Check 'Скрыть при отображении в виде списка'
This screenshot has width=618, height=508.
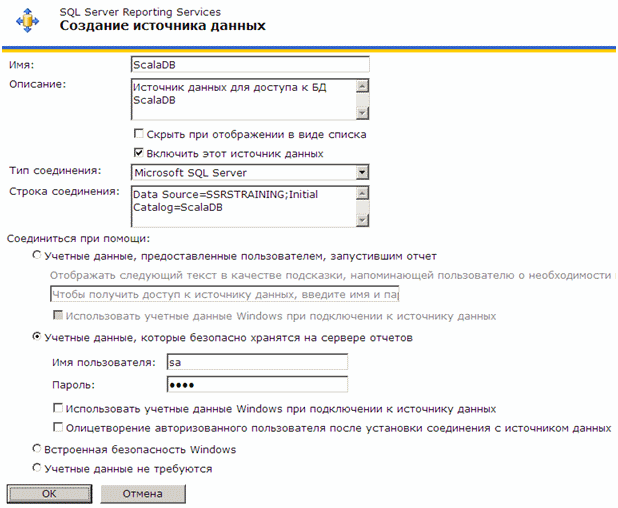point(138,134)
